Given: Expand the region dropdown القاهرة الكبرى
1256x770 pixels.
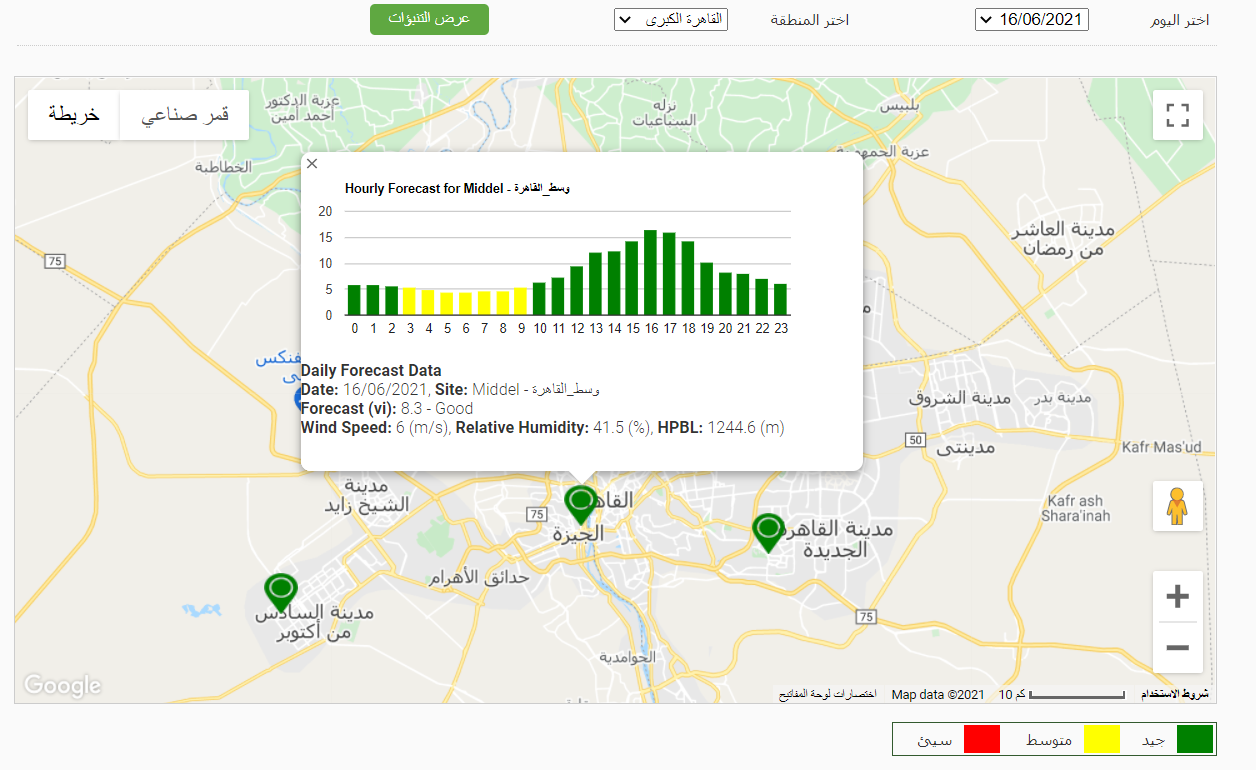Looking at the screenshot, I should tap(670, 20).
